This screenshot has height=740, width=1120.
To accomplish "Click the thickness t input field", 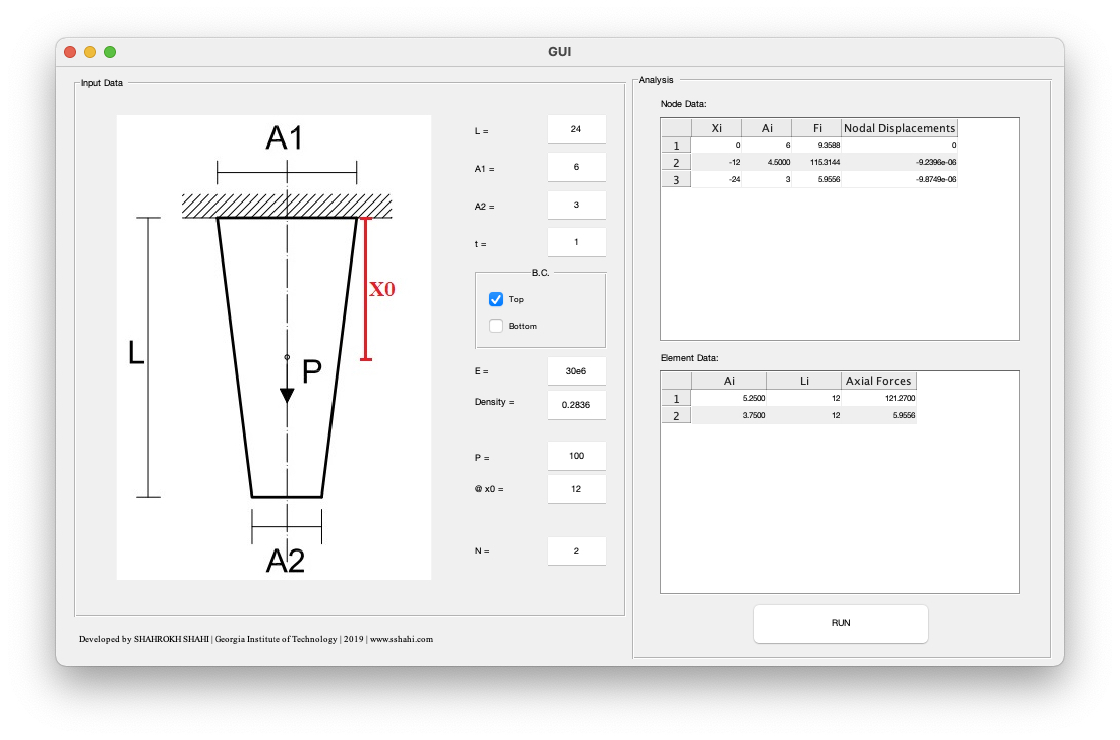I will point(576,241).
